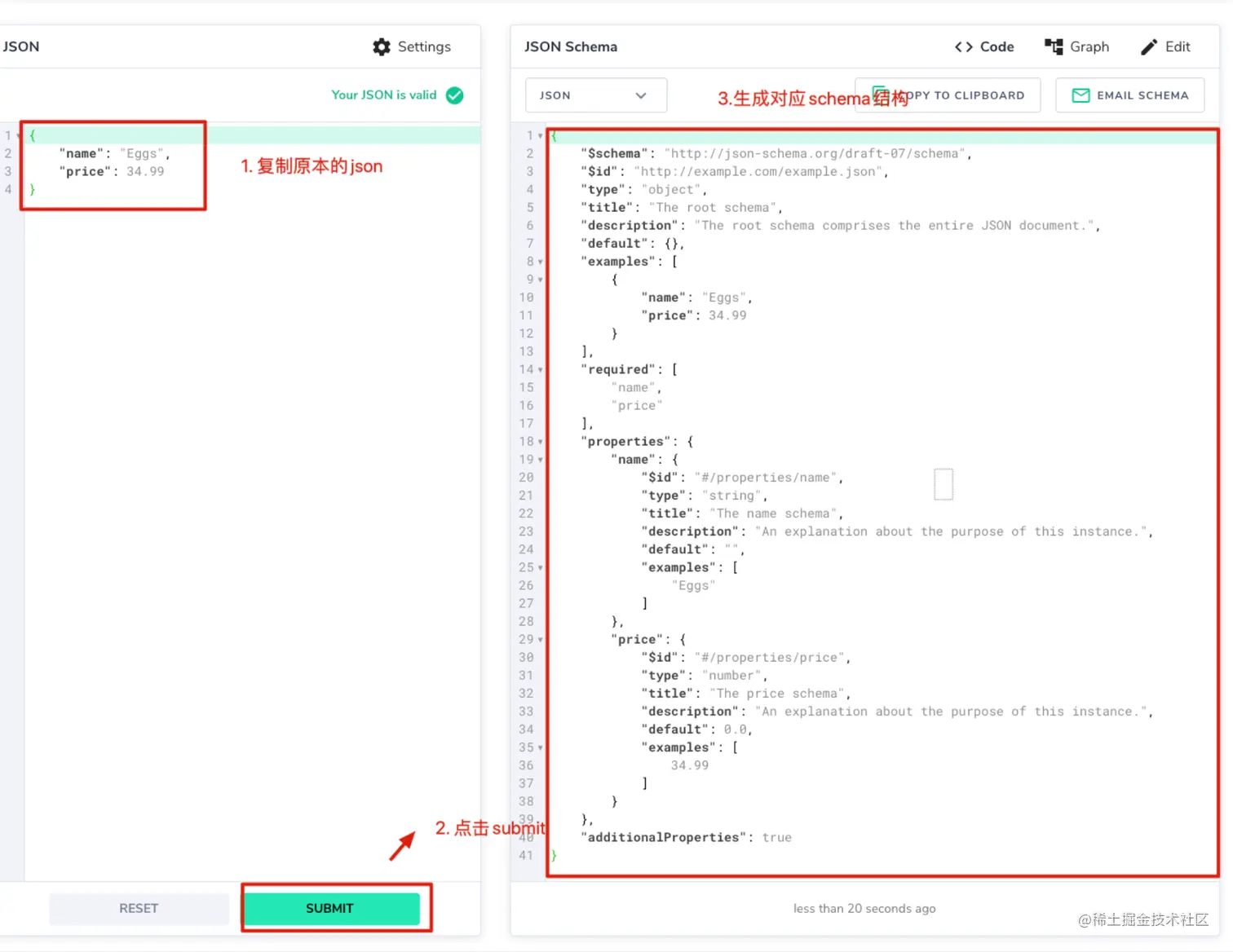Click the "default": 0.0 line
Screen dimensions: 1233x952
(697, 729)
